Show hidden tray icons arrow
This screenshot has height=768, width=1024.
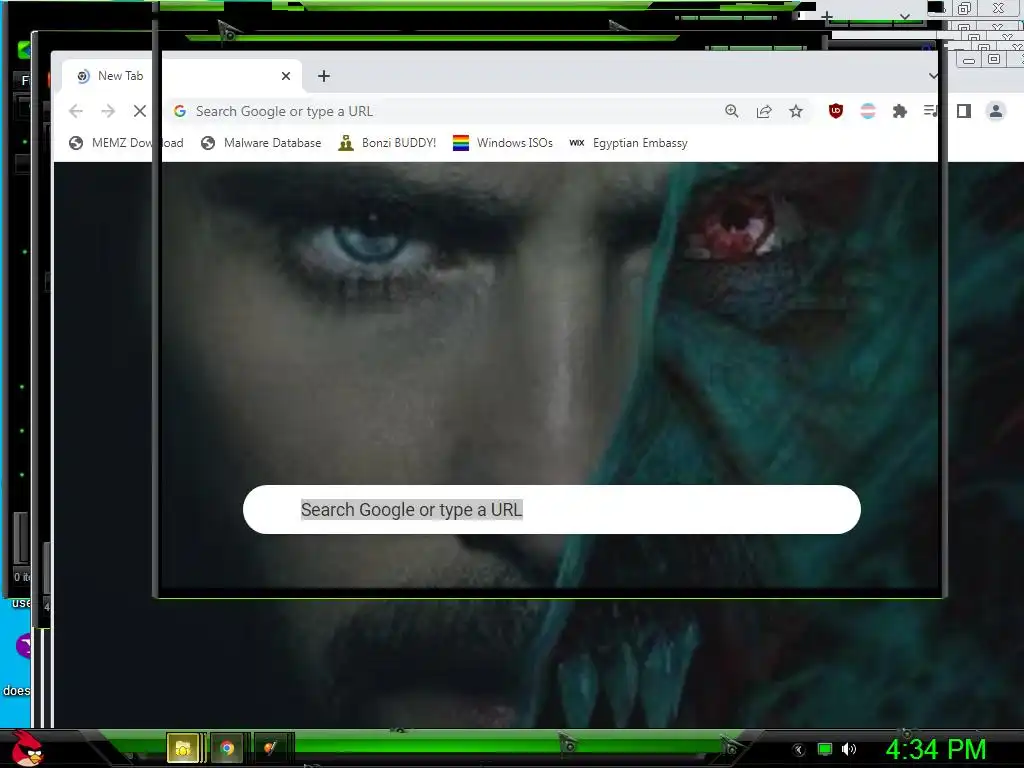799,750
